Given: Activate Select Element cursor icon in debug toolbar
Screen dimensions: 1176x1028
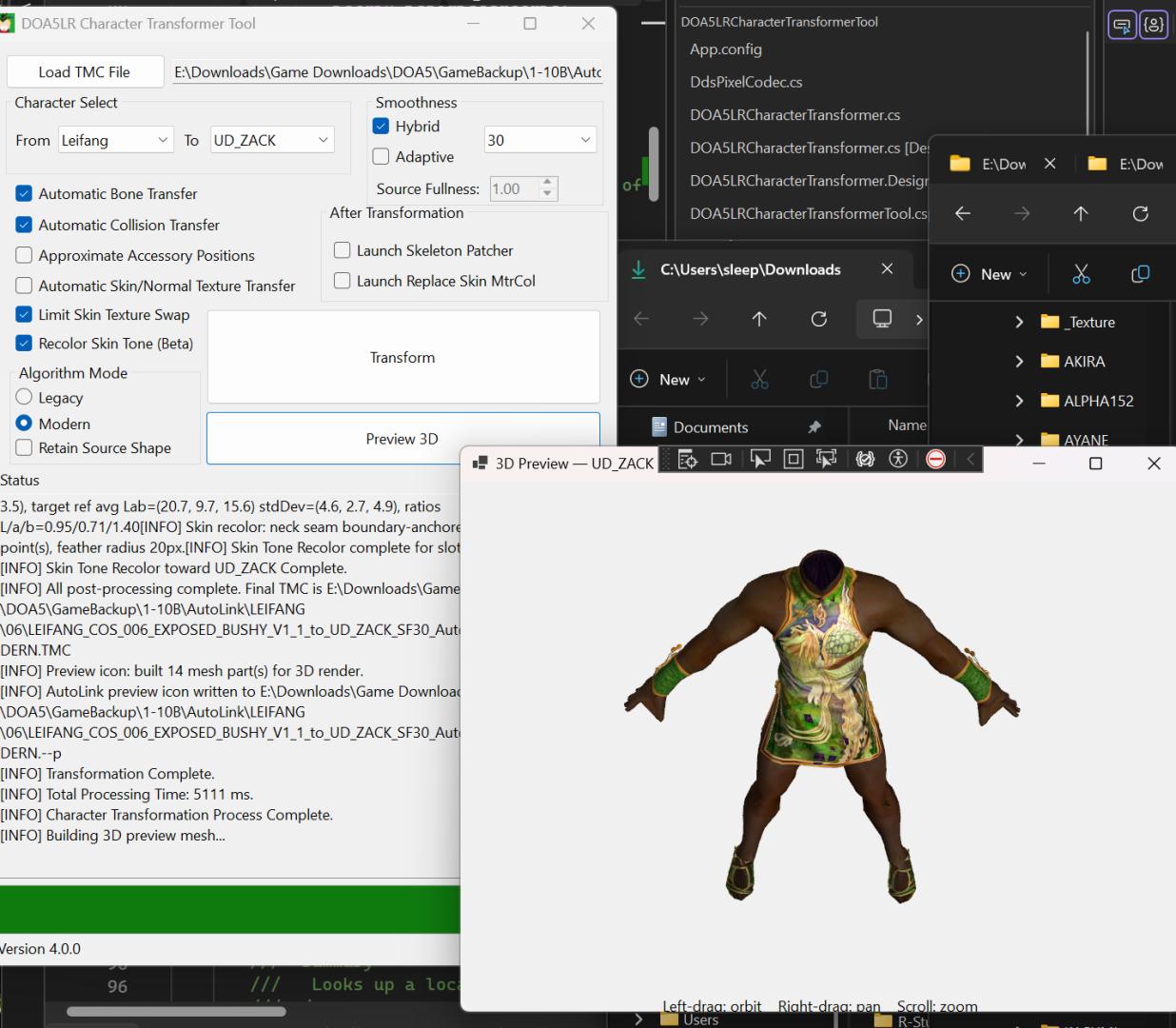Looking at the screenshot, I should [x=760, y=459].
